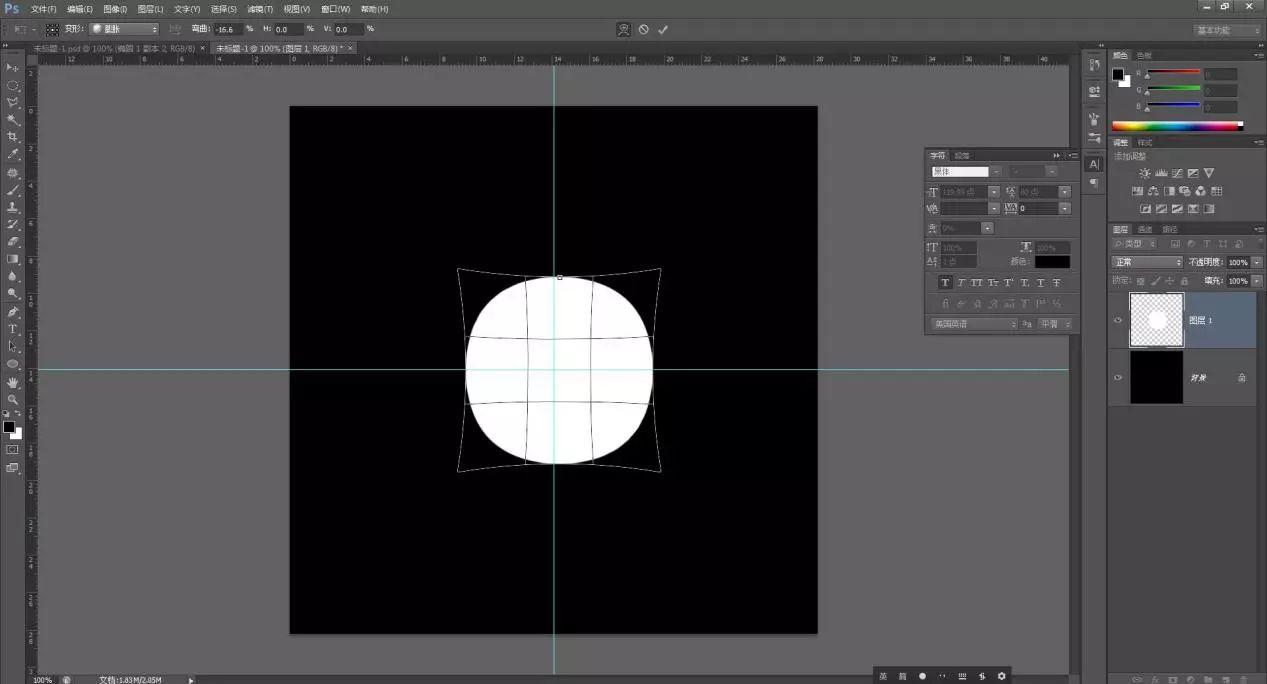Select the Elliptical Marquee tool
This screenshot has width=1267, height=684.
[x=13, y=85]
